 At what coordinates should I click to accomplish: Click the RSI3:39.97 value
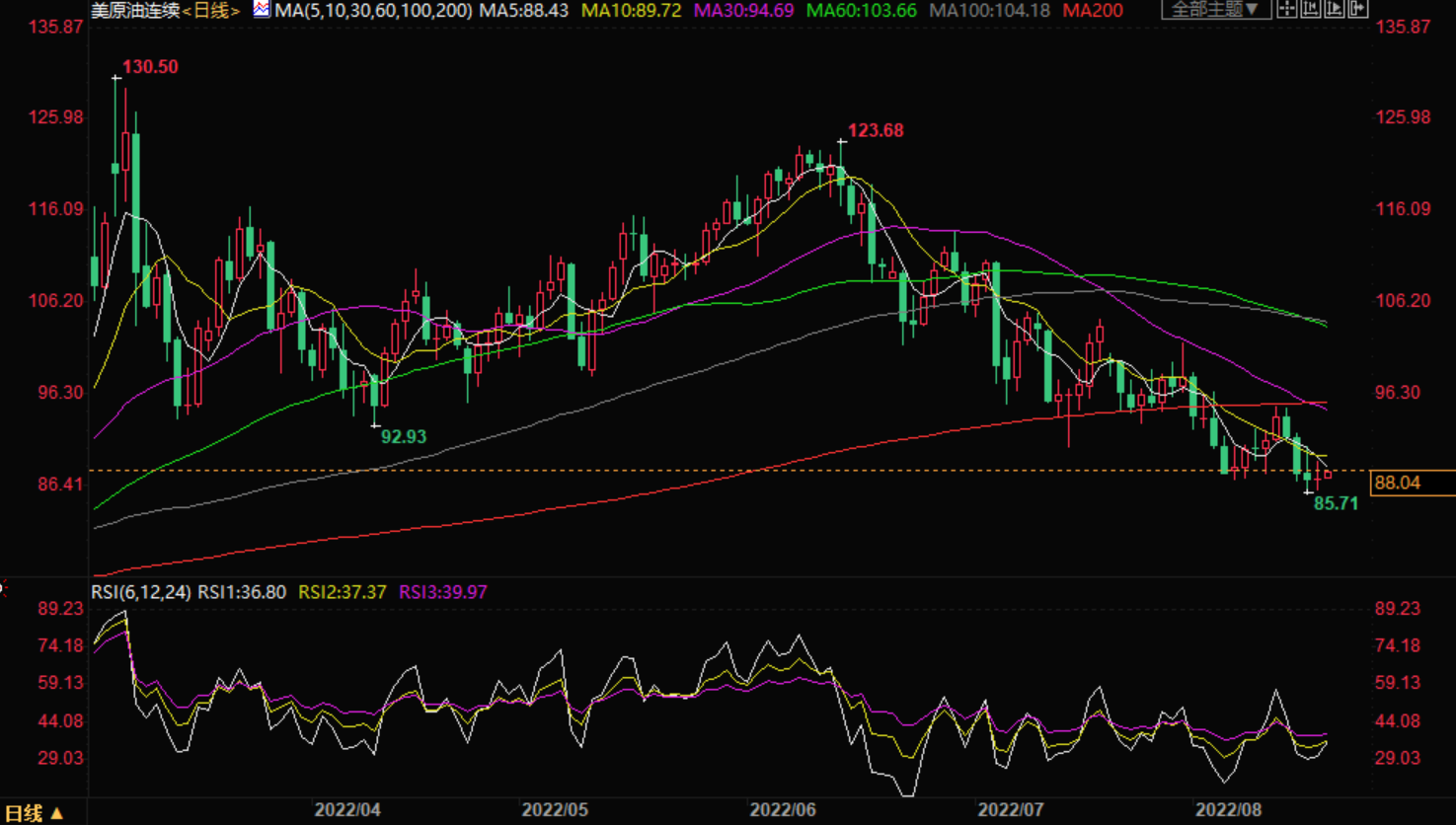point(443,592)
